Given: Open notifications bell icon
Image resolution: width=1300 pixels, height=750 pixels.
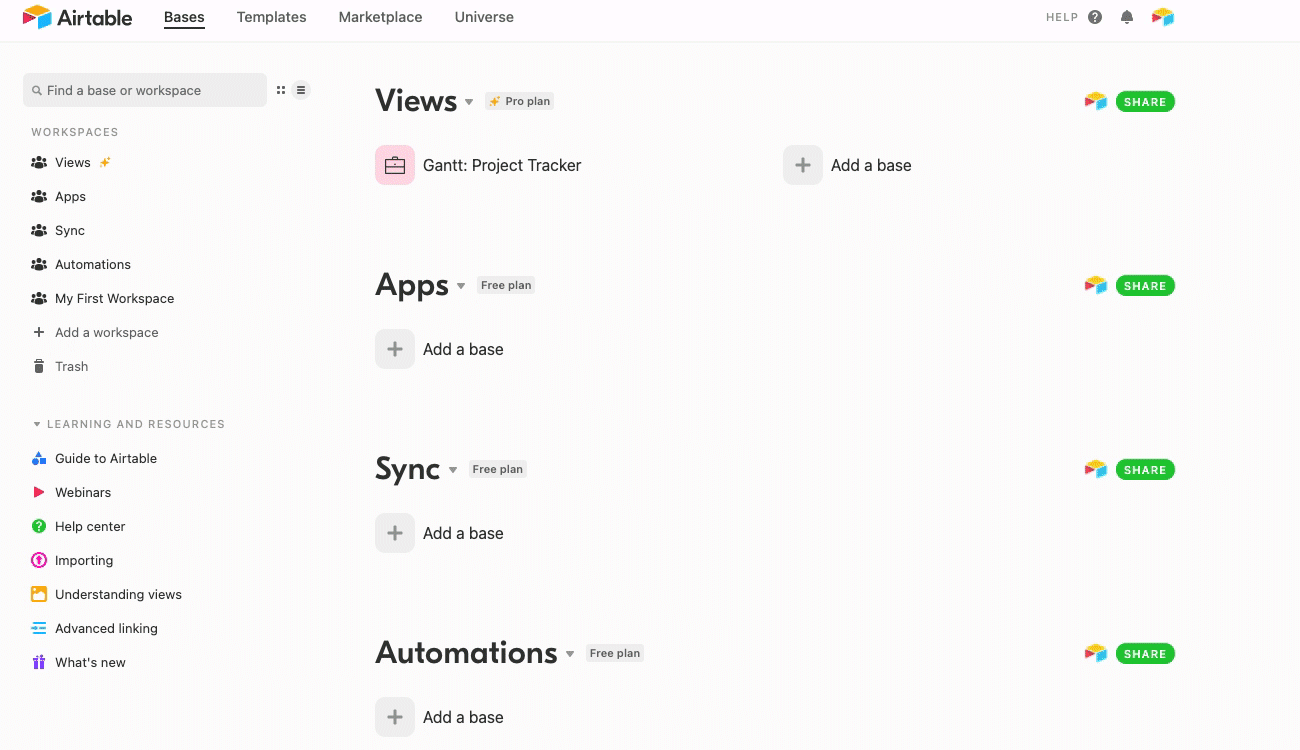Looking at the screenshot, I should point(1127,17).
